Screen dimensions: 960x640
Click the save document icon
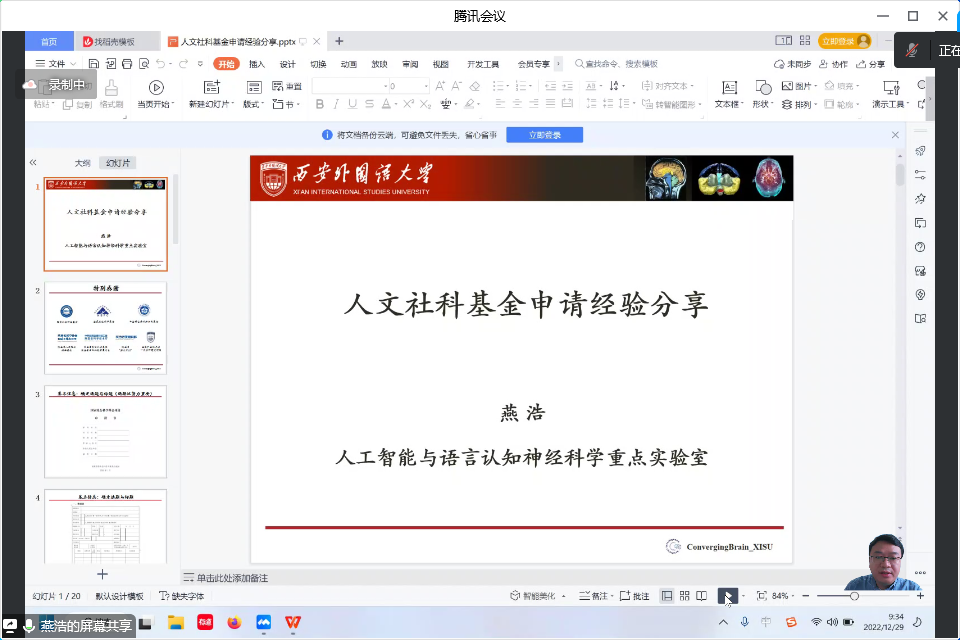[91, 64]
